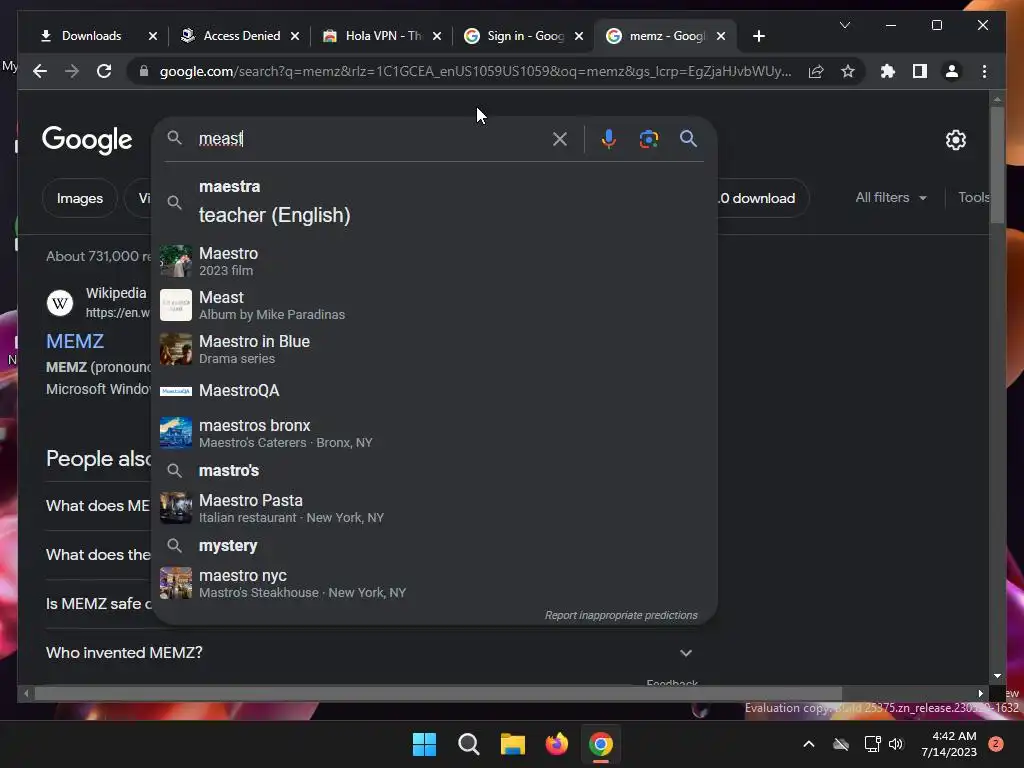Open a new tab with plus

(x=758, y=36)
